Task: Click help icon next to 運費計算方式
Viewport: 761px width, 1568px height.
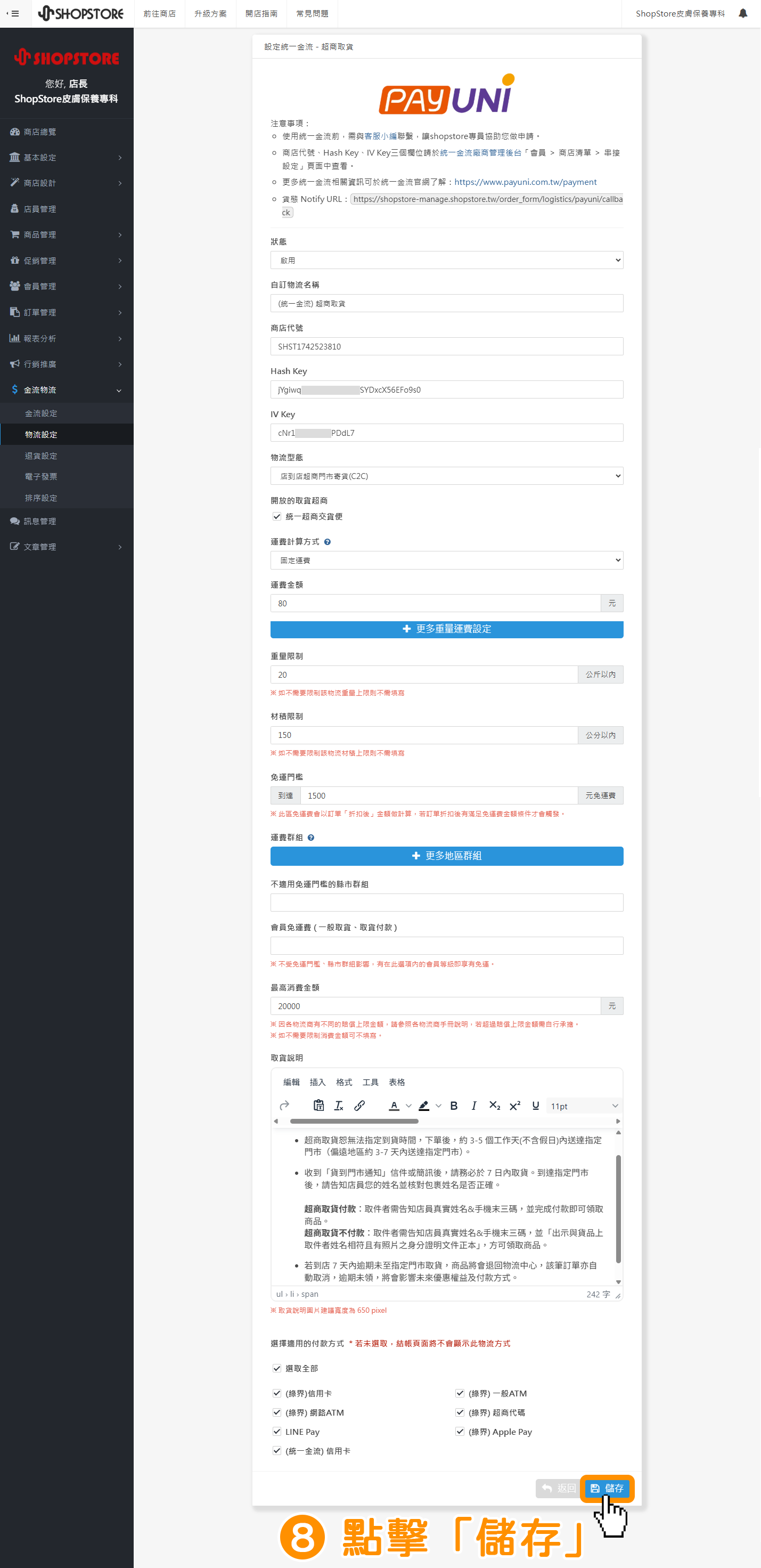Action: (328, 542)
